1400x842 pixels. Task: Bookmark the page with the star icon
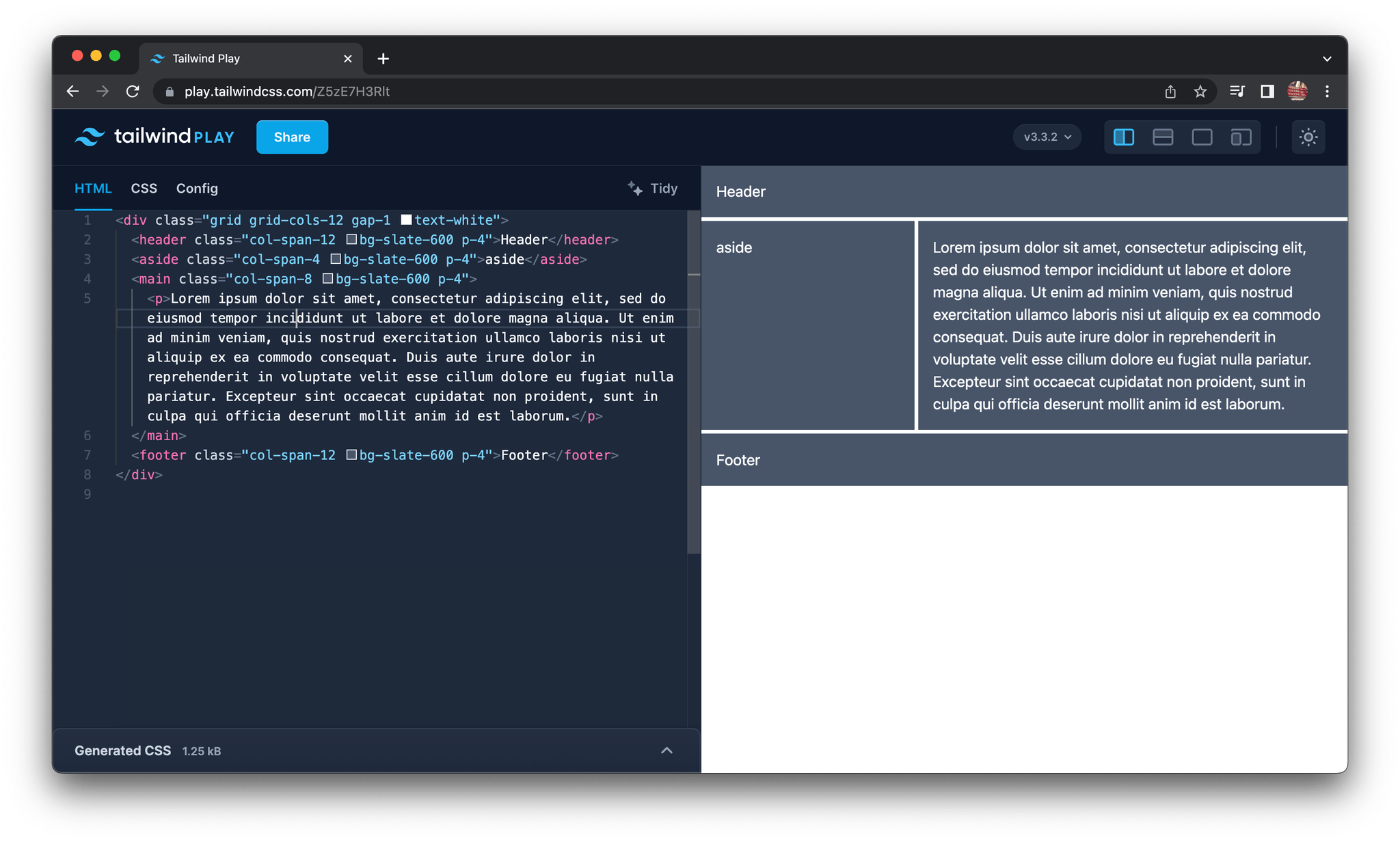(1200, 91)
